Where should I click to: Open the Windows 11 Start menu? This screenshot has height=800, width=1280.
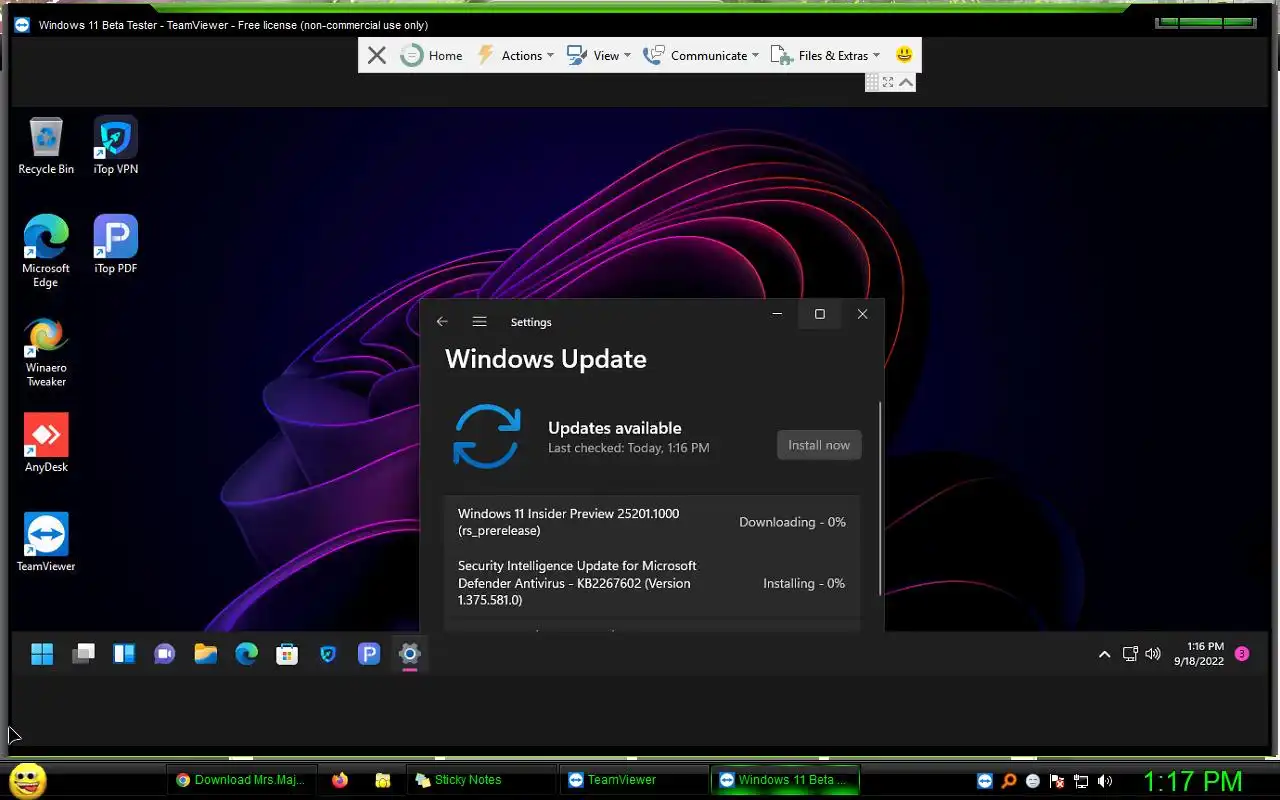(42, 654)
